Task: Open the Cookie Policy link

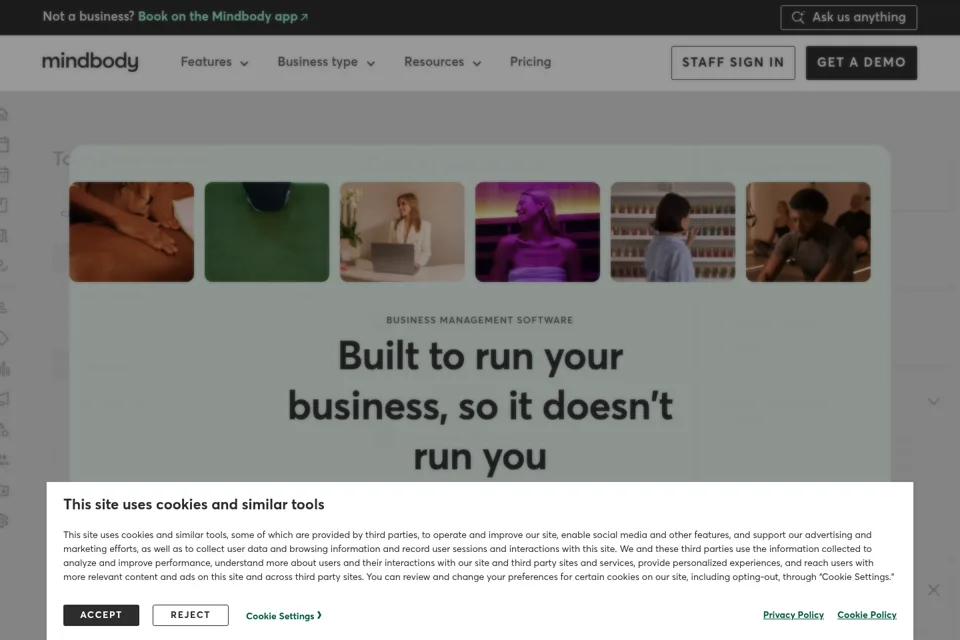Action: pyautogui.click(x=866, y=615)
